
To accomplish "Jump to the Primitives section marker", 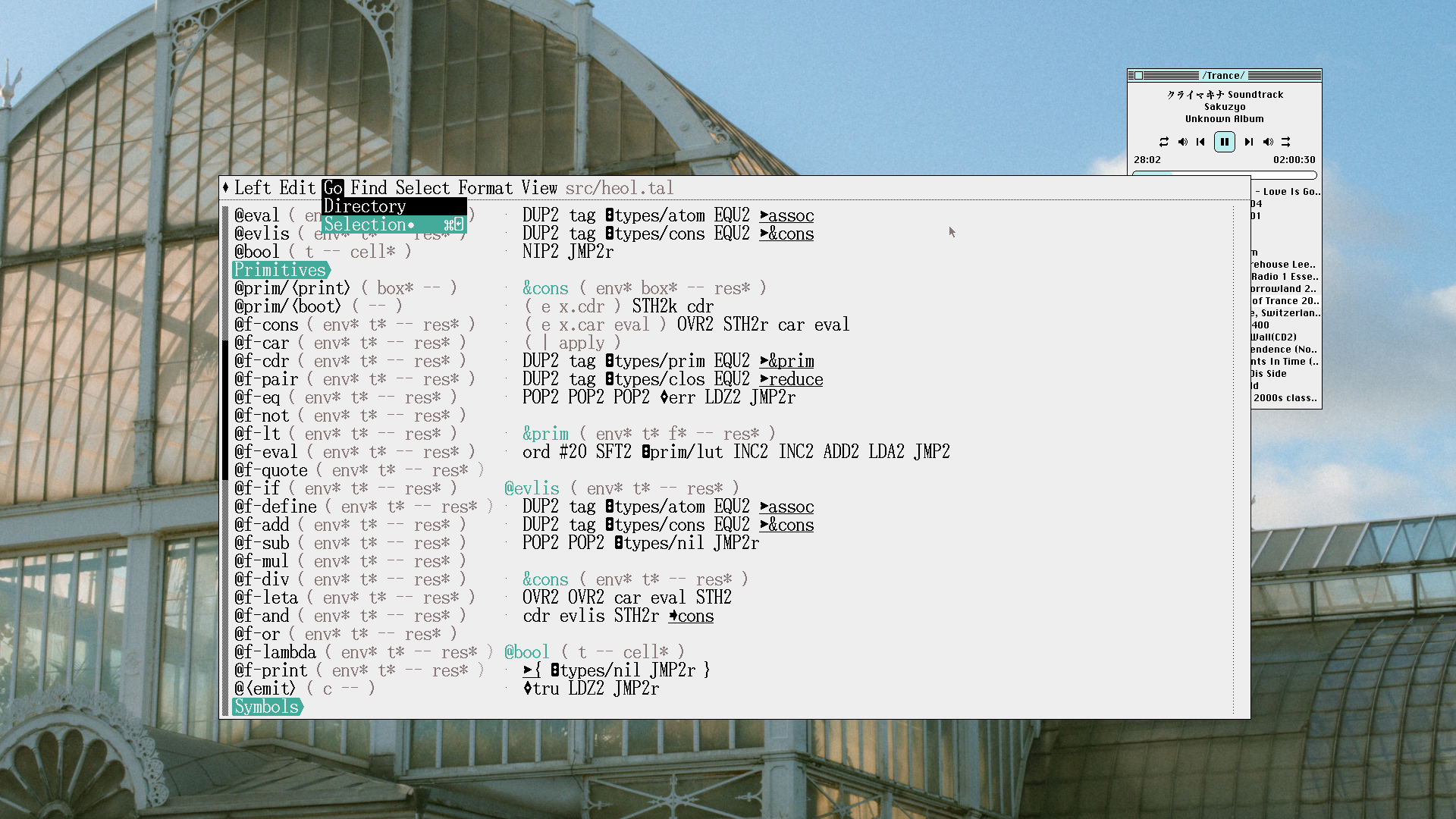I will coord(280,270).
